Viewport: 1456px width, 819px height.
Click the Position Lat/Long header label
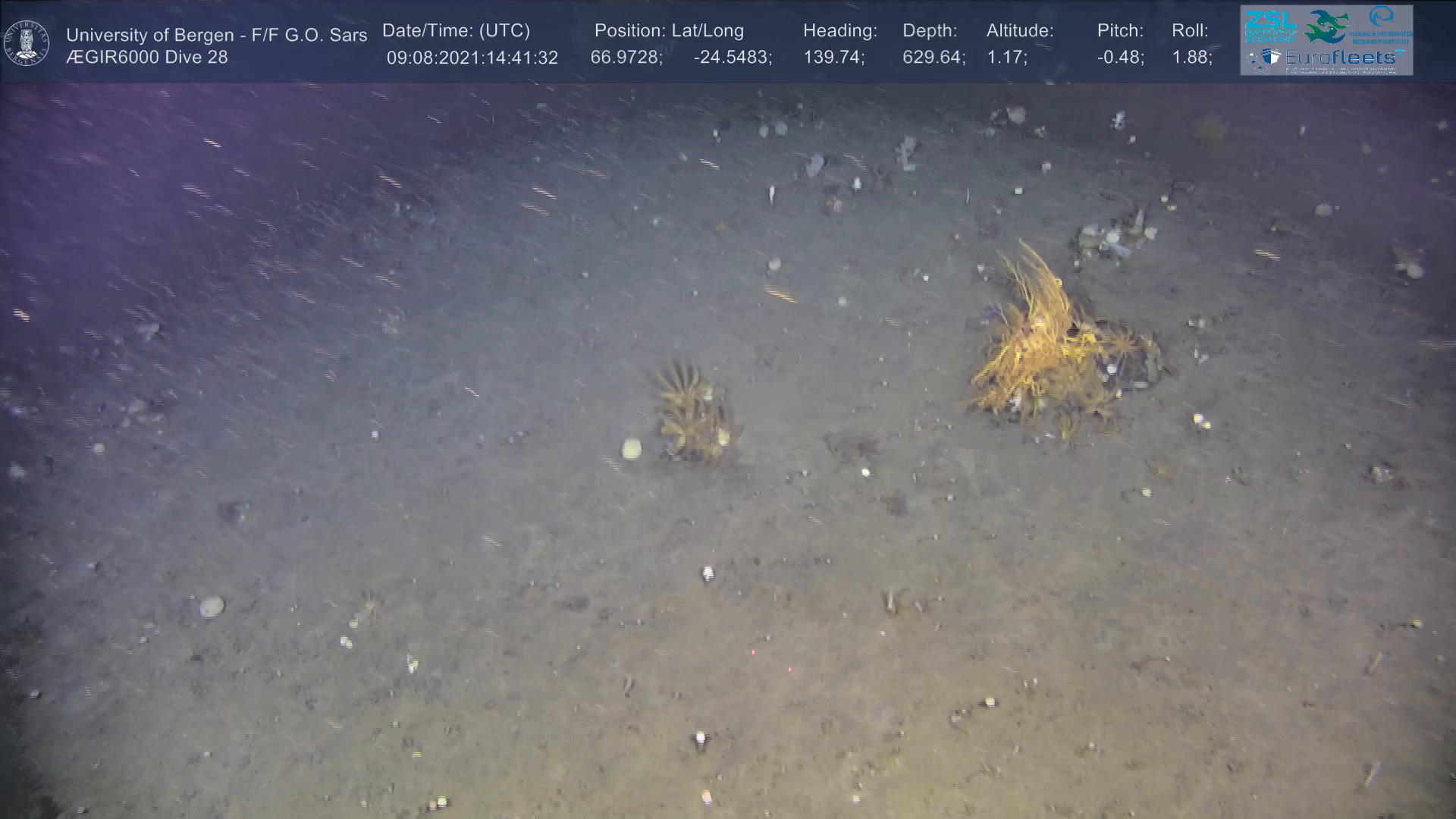669,31
